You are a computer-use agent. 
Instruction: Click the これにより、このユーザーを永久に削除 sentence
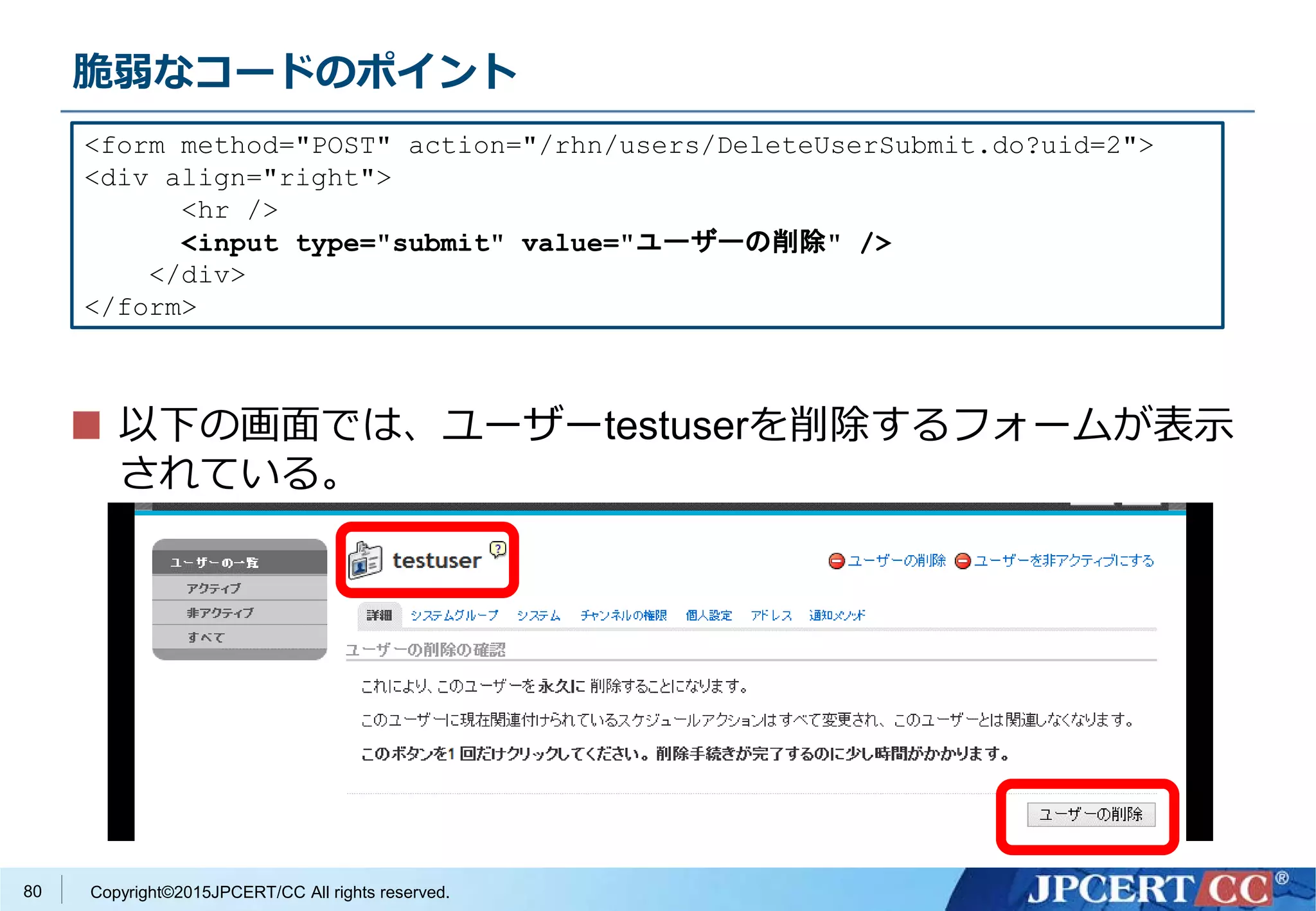pos(555,686)
